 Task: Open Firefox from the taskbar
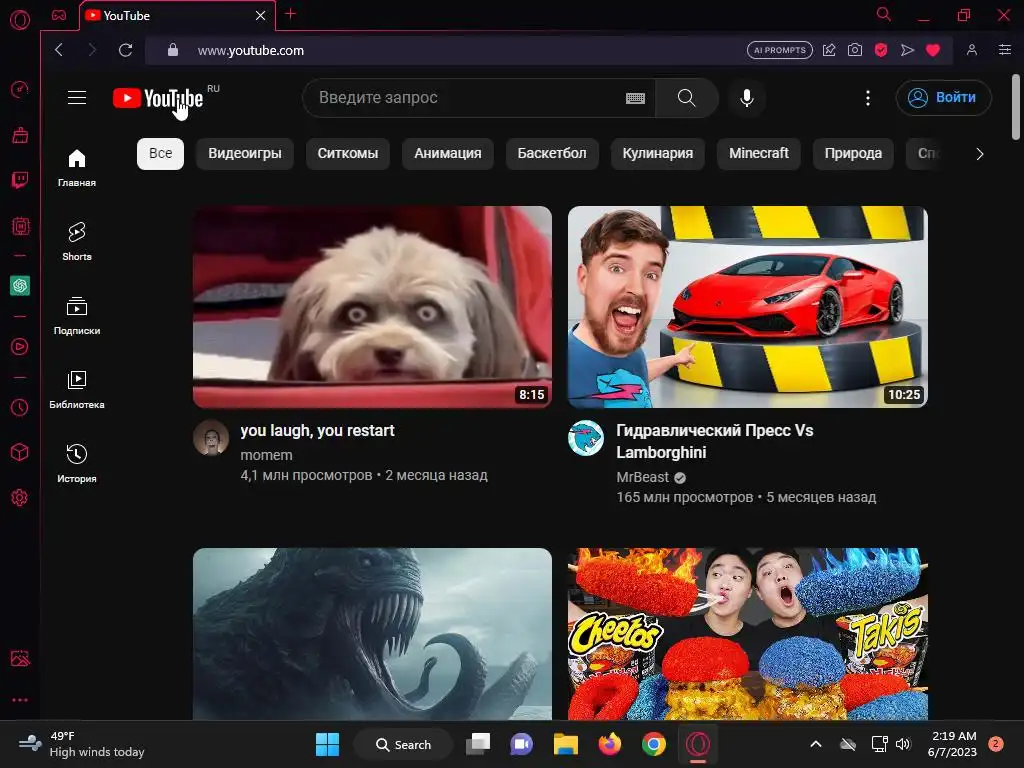pos(609,744)
